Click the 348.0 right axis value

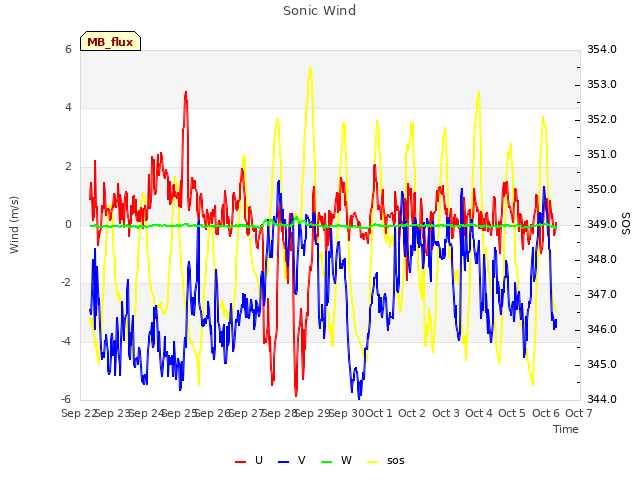[602, 260]
